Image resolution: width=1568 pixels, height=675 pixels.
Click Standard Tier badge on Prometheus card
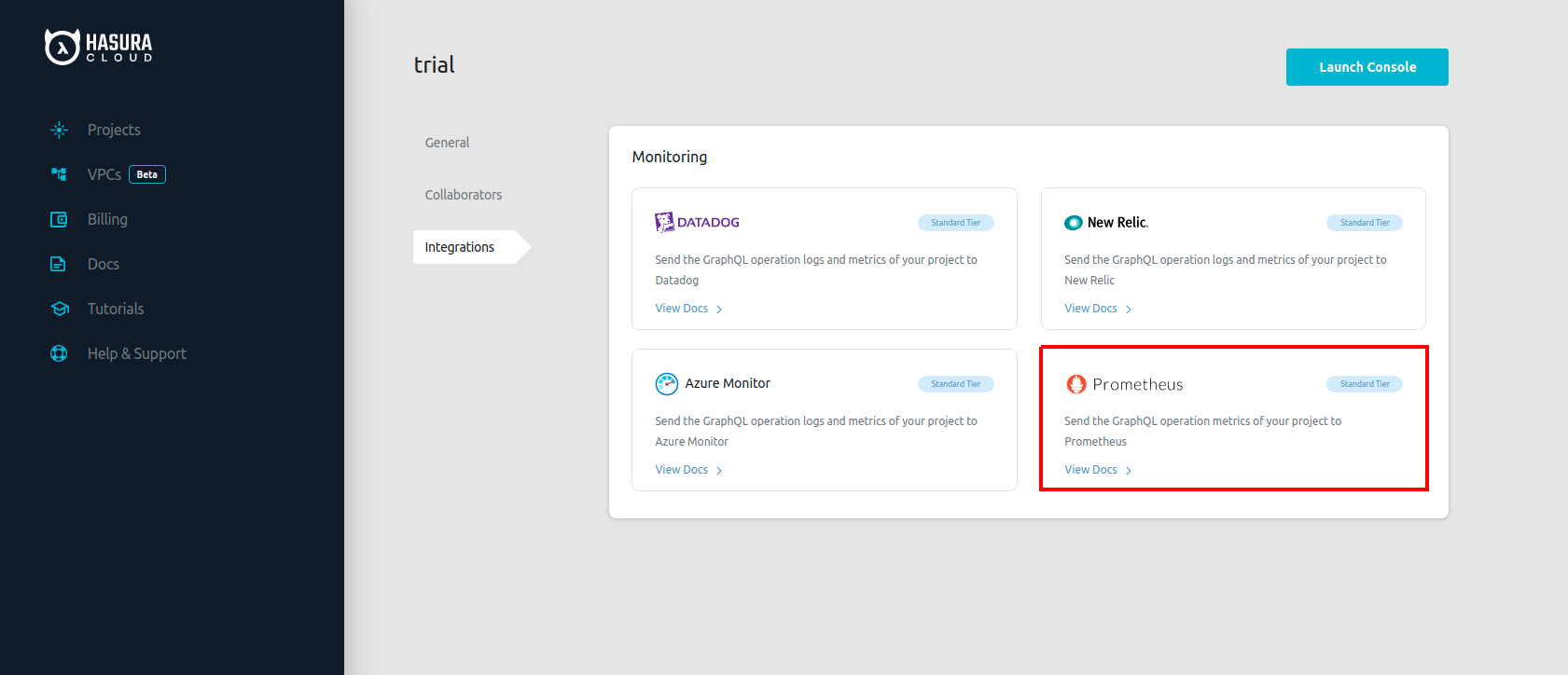1364,384
